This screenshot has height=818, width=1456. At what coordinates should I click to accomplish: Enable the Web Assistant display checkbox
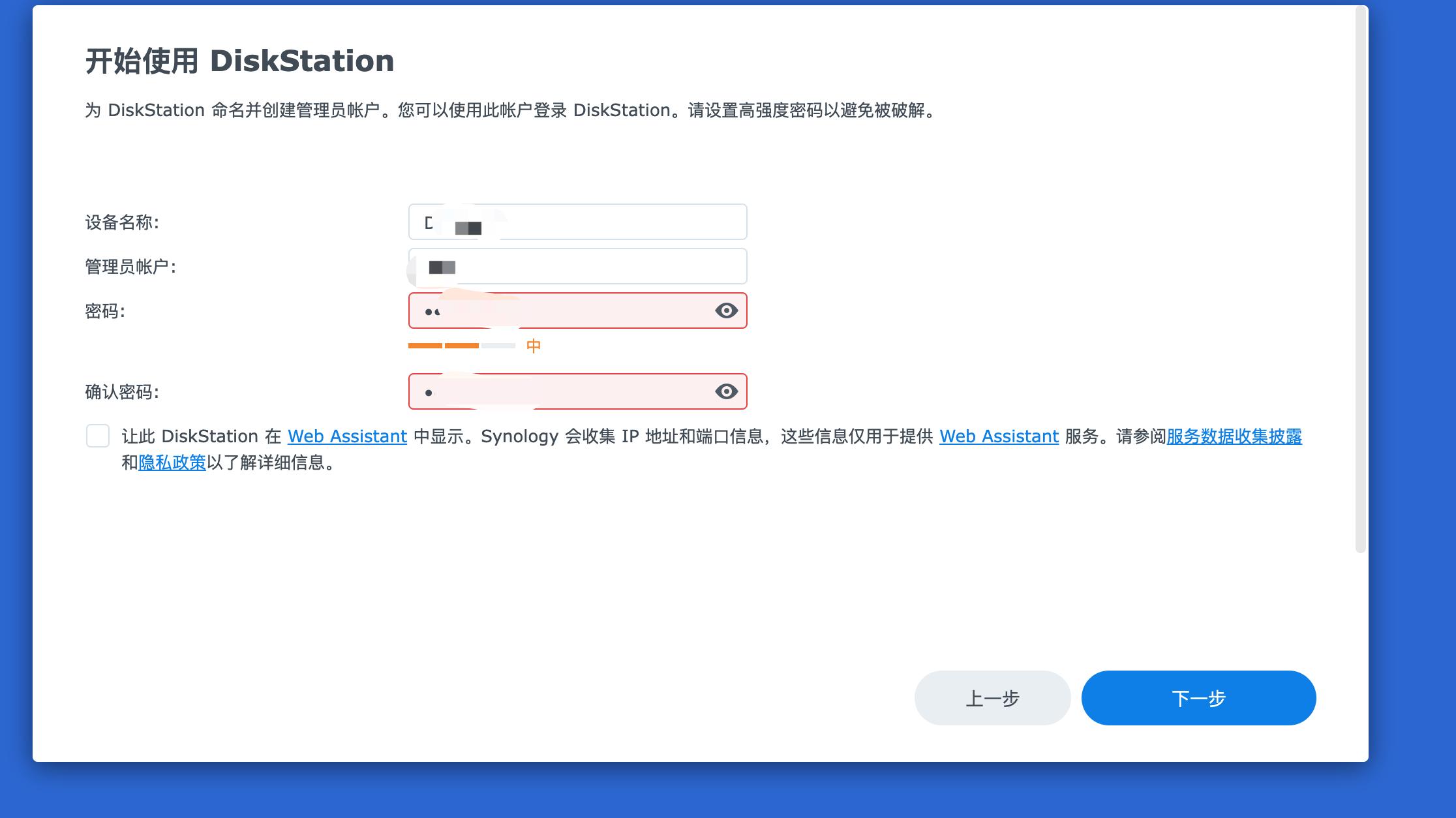(x=98, y=436)
